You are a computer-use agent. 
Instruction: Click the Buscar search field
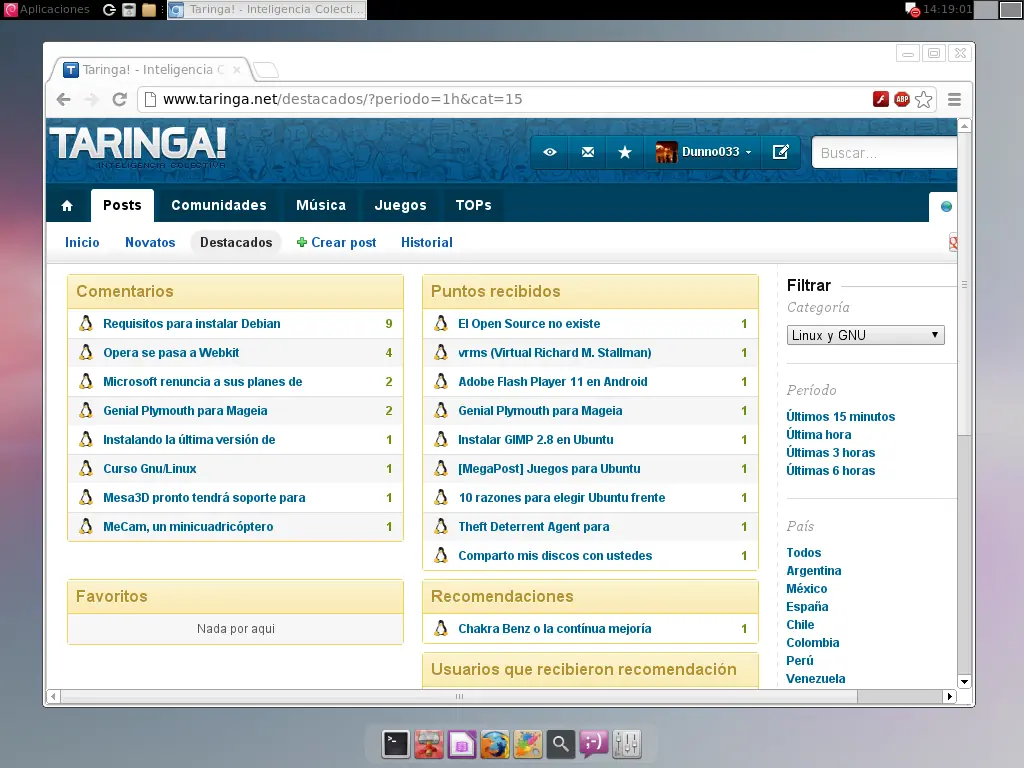tap(884, 153)
